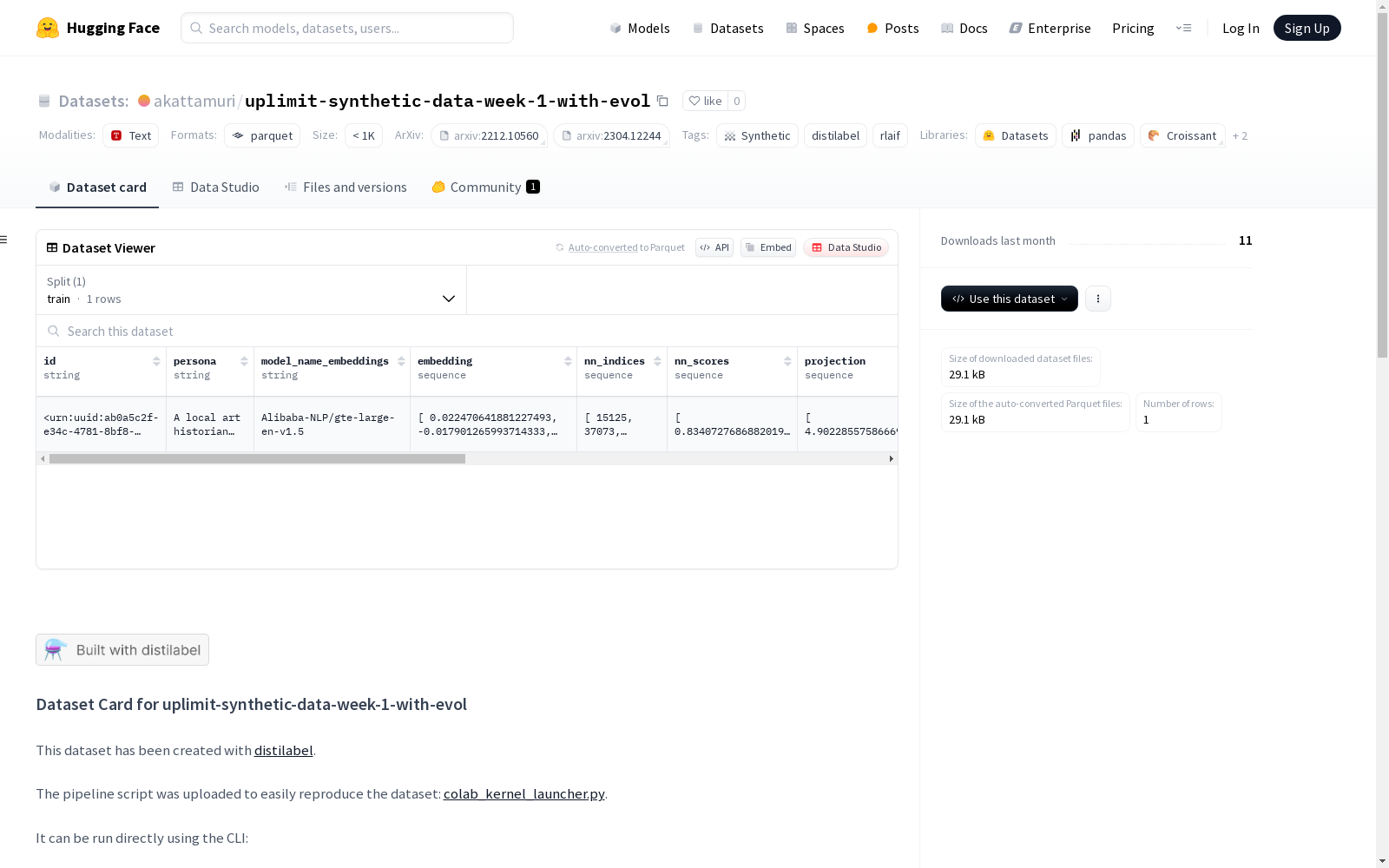This screenshot has height=868, width=1389.
Task: Sort the id column
Action: pos(156,361)
